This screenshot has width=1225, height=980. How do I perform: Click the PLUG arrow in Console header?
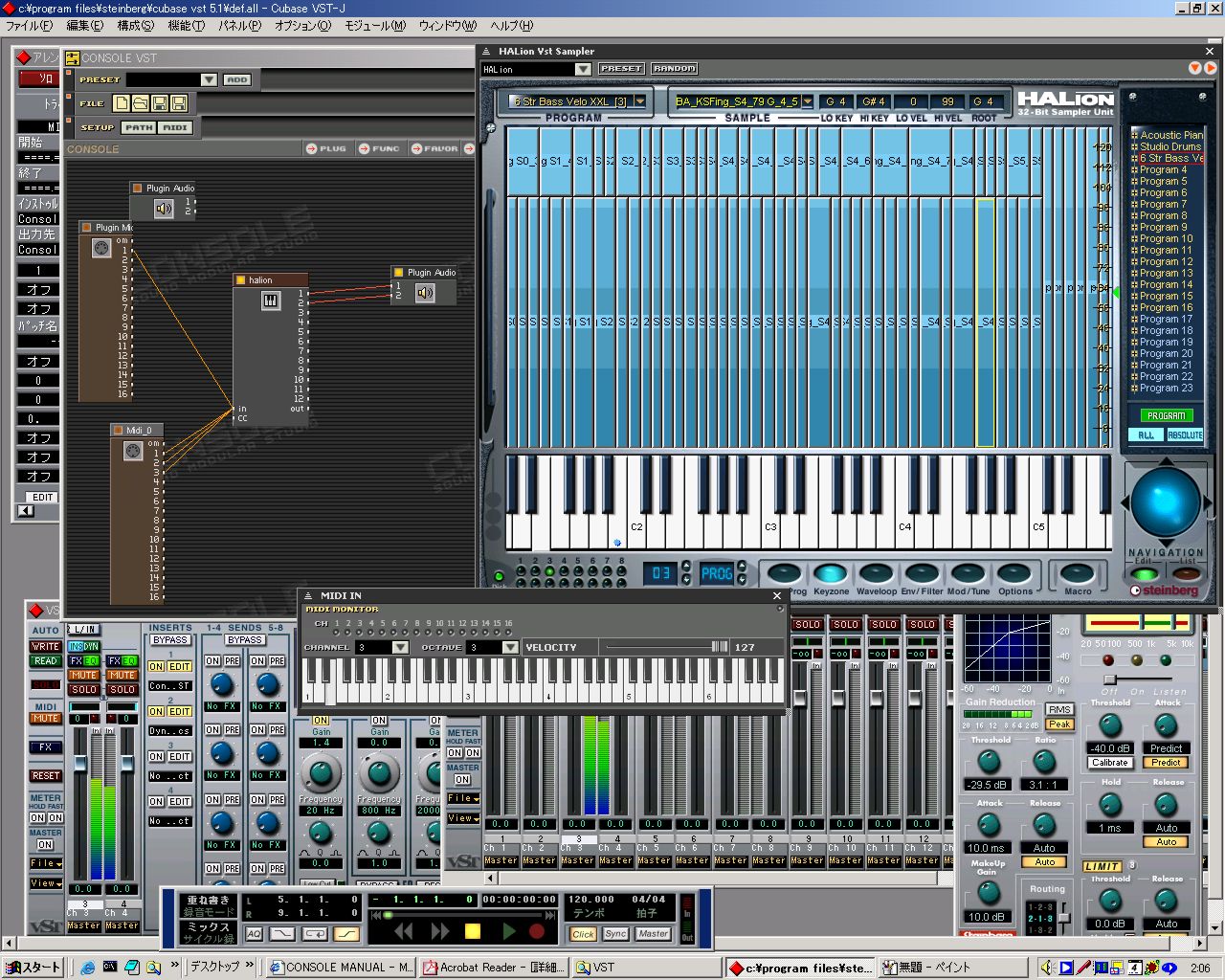click(312, 148)
